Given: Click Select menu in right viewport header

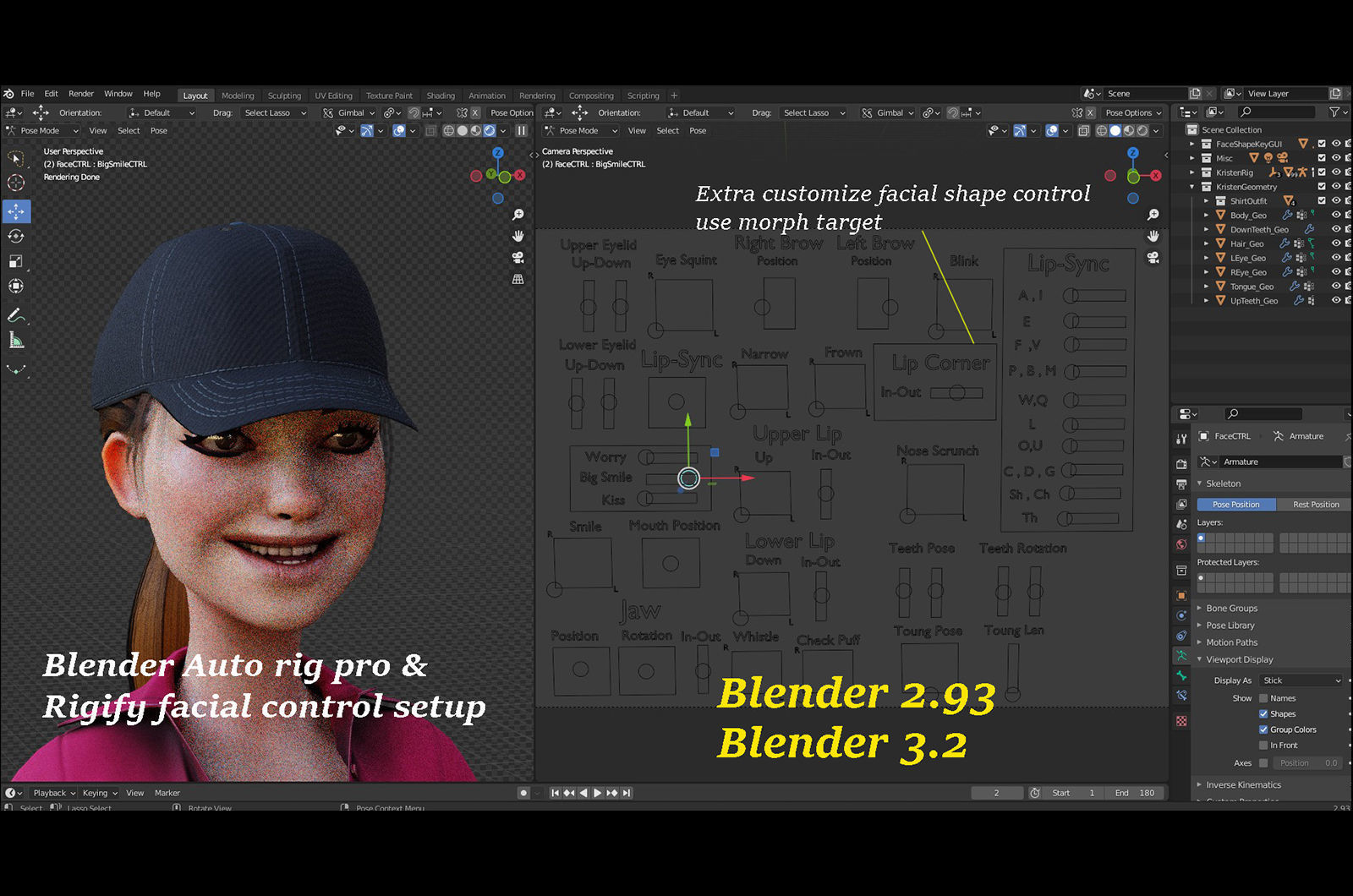Looking at the screenshot, I should pyautogui.click(x=668, y=131).
